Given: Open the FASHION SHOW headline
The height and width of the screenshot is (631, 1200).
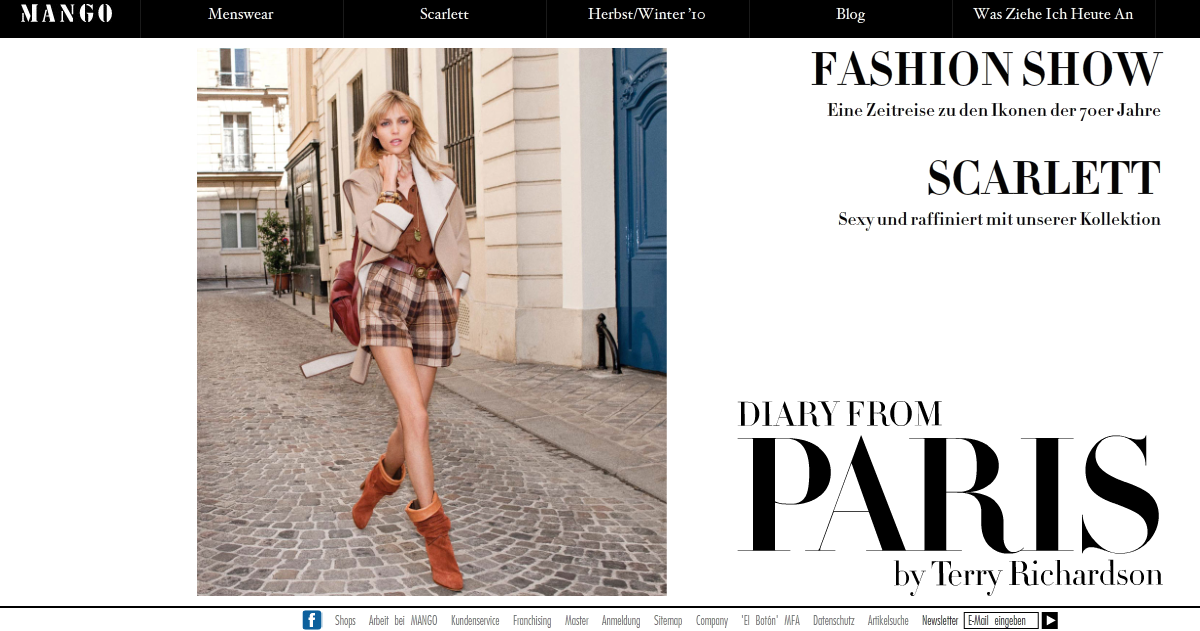Looking at the screenshot, I should (x=986, y=69).
